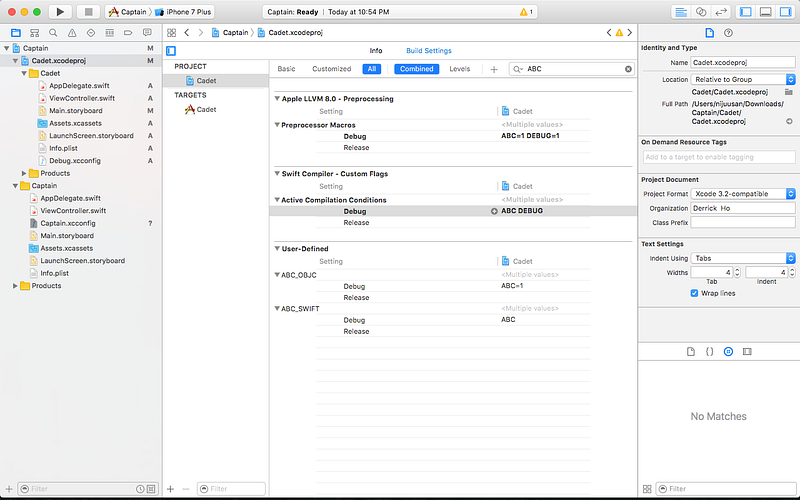Show the File Template library
The image size is (800, 500).
pos(691,352)
